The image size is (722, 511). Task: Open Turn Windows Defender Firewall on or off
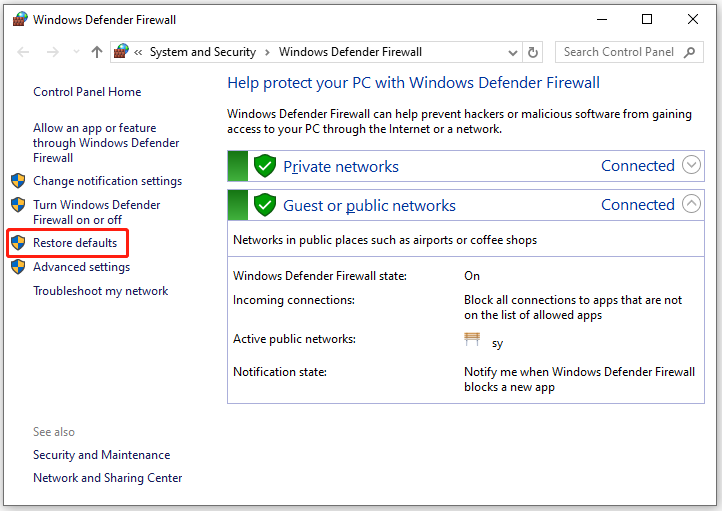97,212
